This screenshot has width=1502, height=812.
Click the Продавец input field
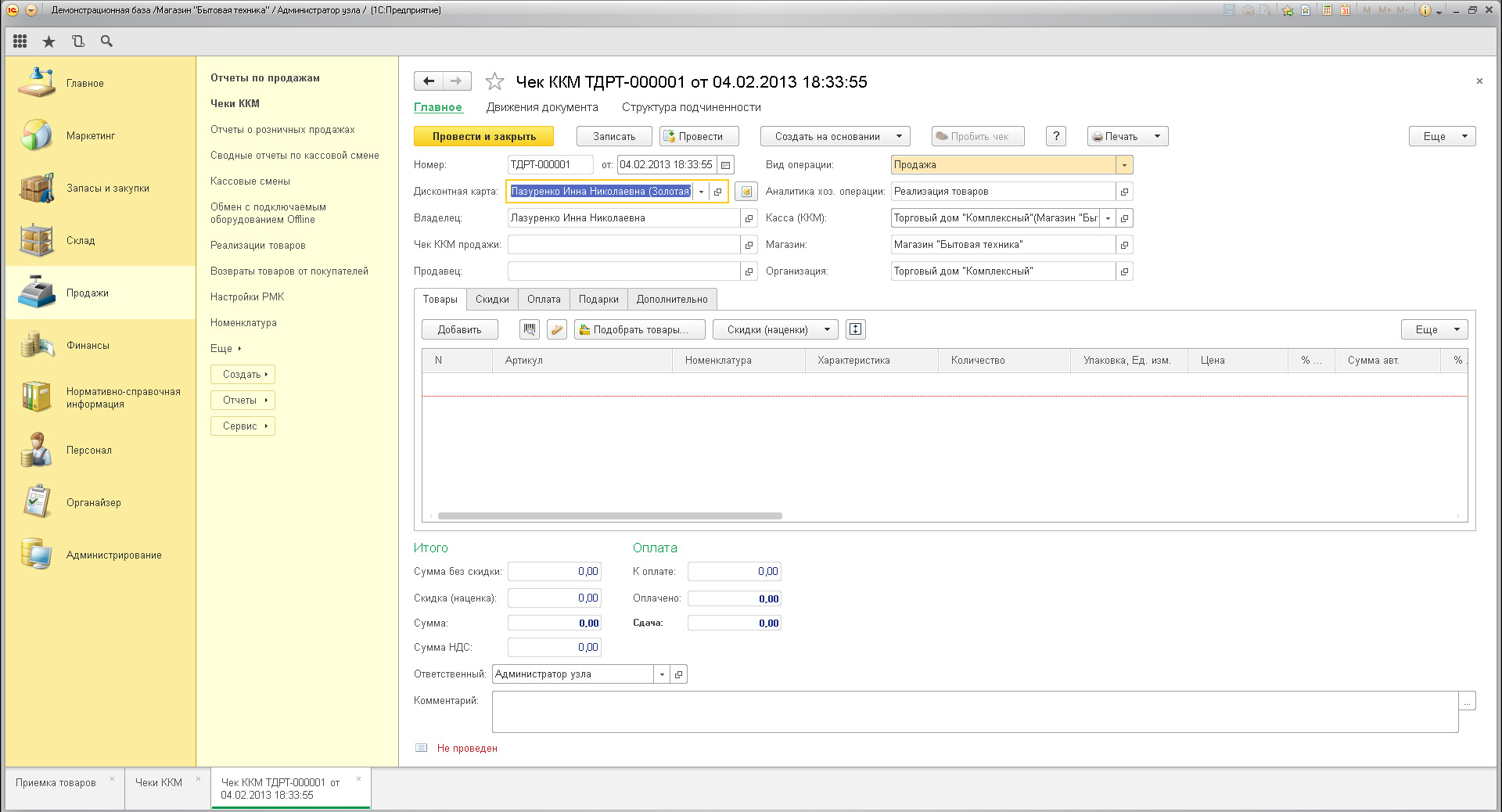pos(623,271)
